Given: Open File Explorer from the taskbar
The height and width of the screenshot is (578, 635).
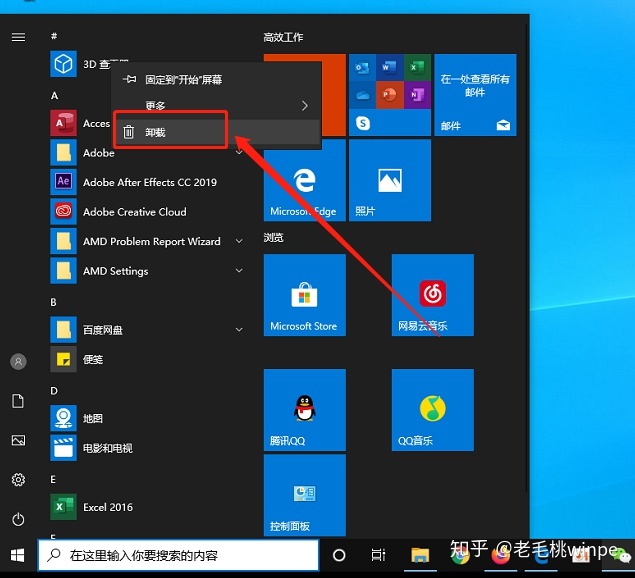Looking at the screenshot, I should pos(420,555).
